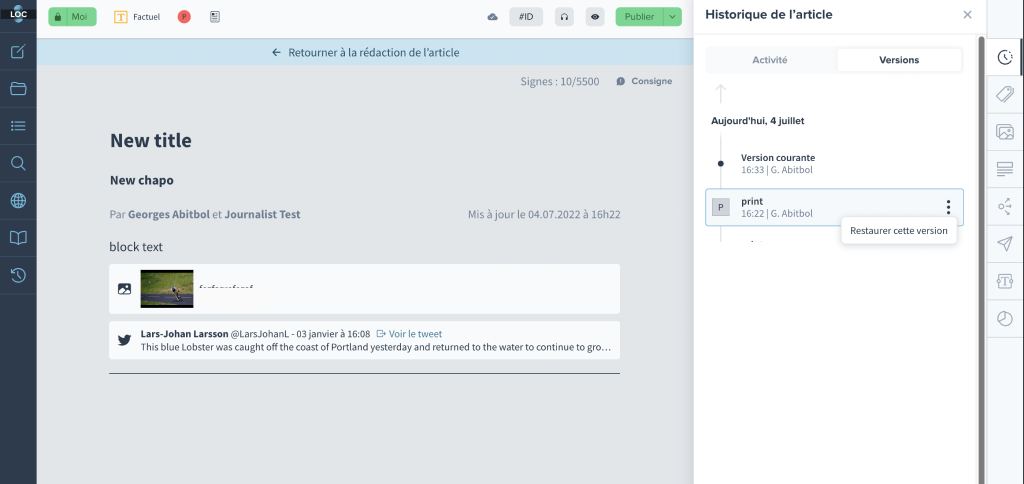Click the Lars-Johan Larsson tweet text
This screenshot has width=1024, height=484.
376,347
